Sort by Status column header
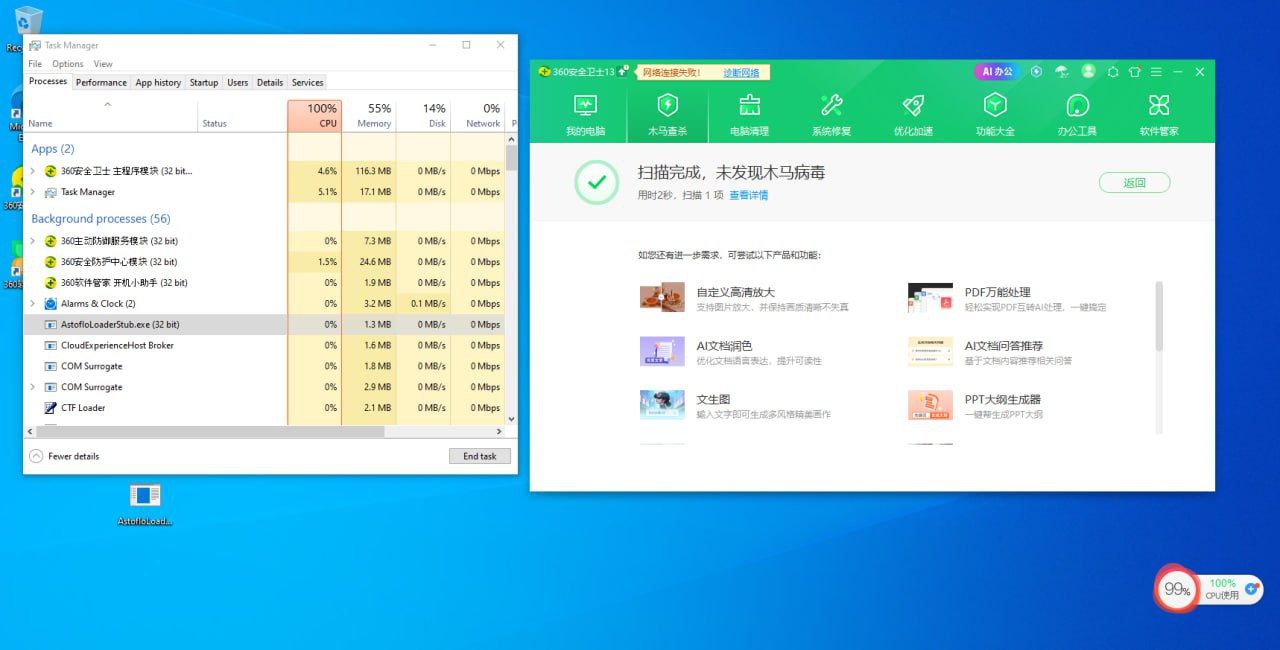Image resolution: width=1280 pixels, height=650 pixels. click(x=242, y=116)
